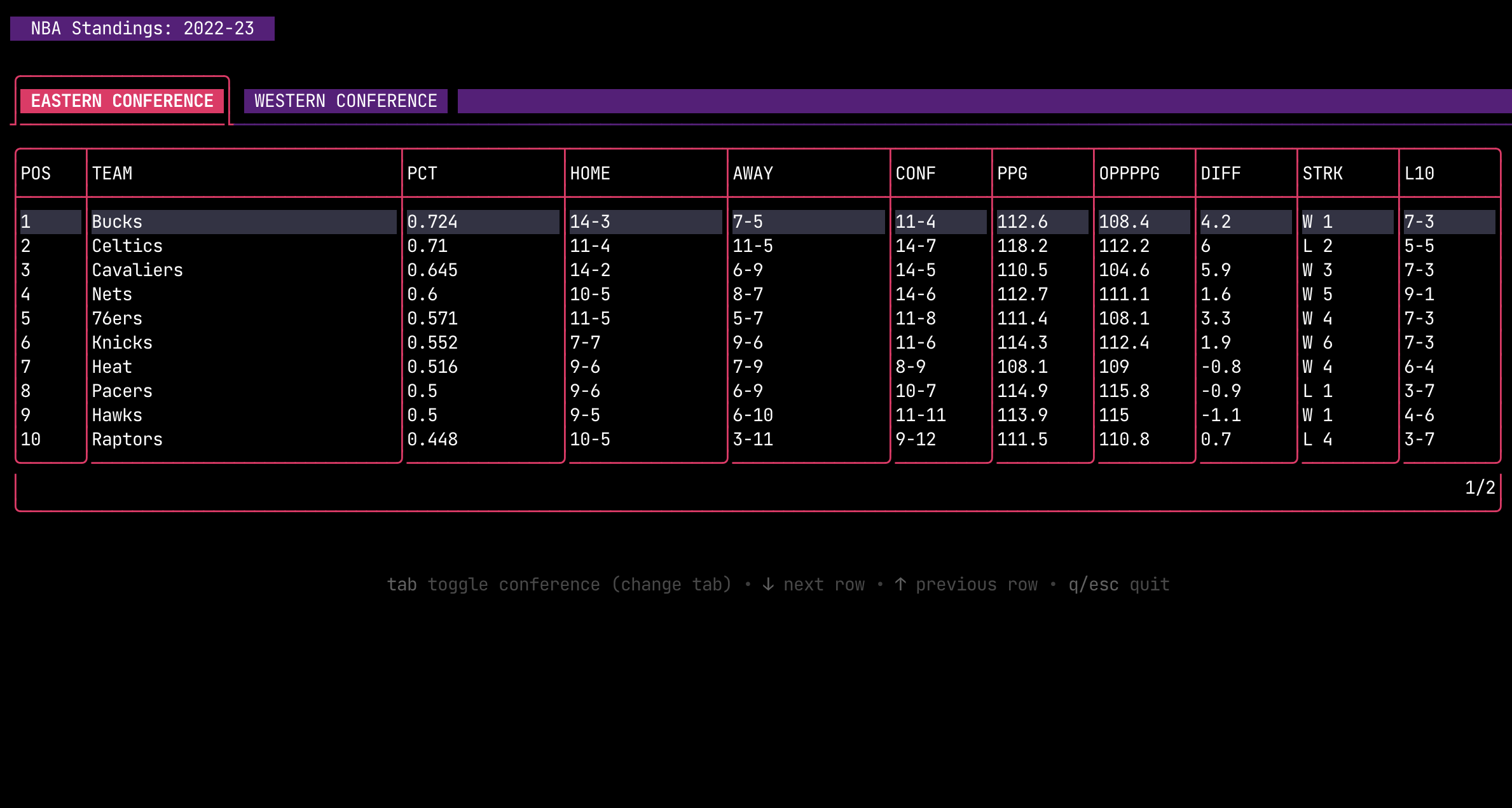Image resolution: width=1512 pixels, height=808 pixels.
Task: Select the Knicks row
Action: point(122,343)
